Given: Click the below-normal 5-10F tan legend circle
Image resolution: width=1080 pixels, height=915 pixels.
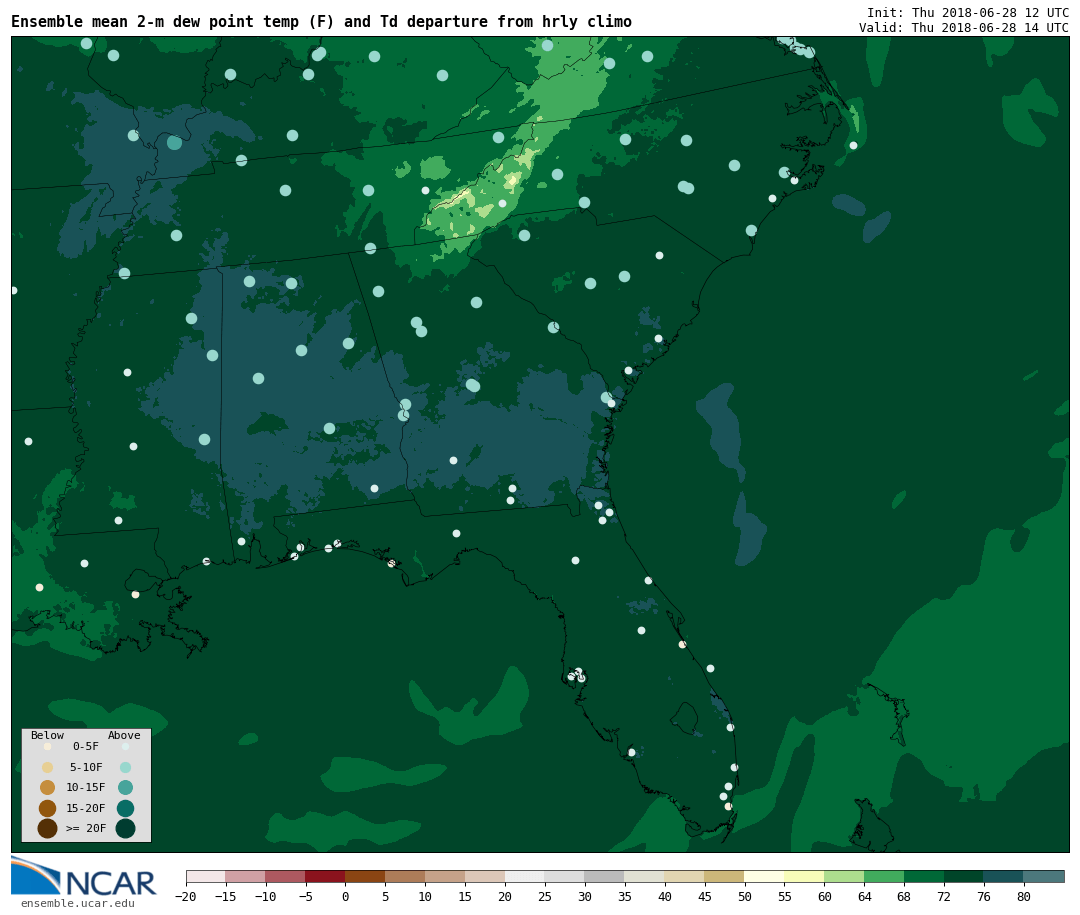Looking at the screenshot, I should pos(48,768).
